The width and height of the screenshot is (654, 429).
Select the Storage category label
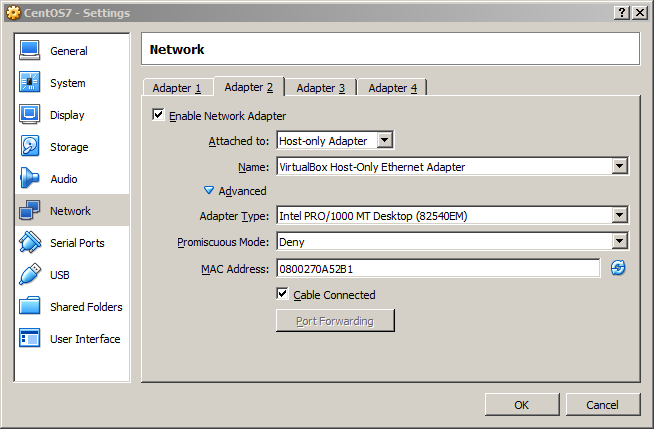[x=69, y=147]
